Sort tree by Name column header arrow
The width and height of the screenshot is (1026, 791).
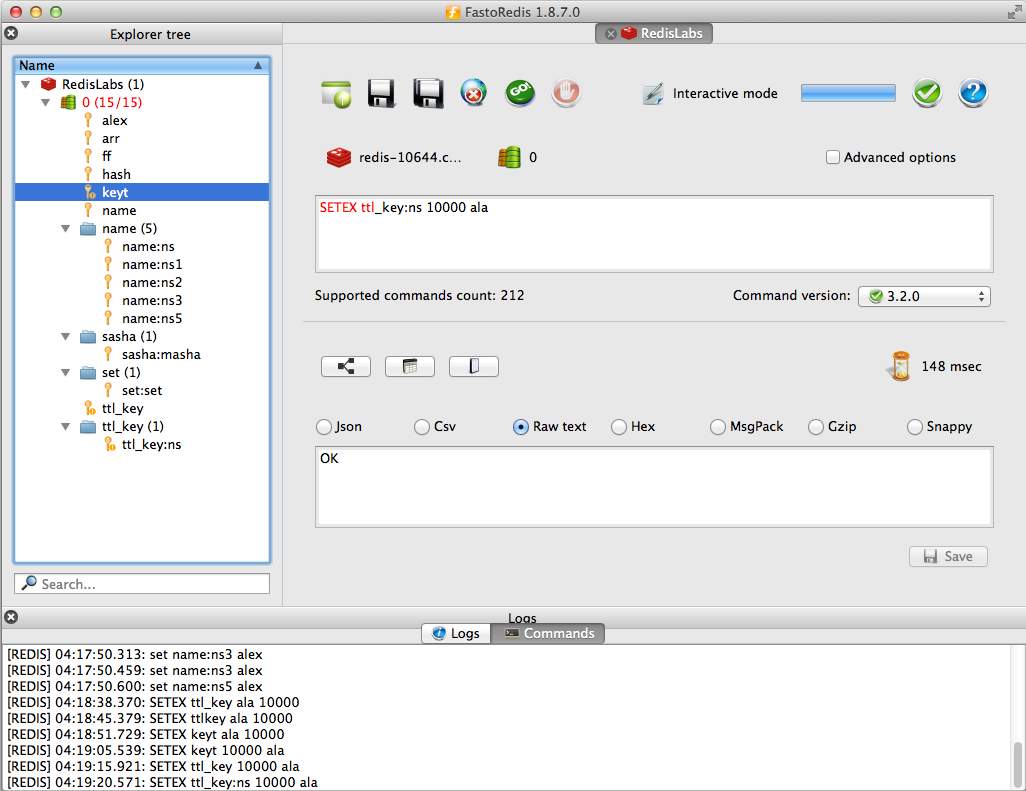coord(258,65)
